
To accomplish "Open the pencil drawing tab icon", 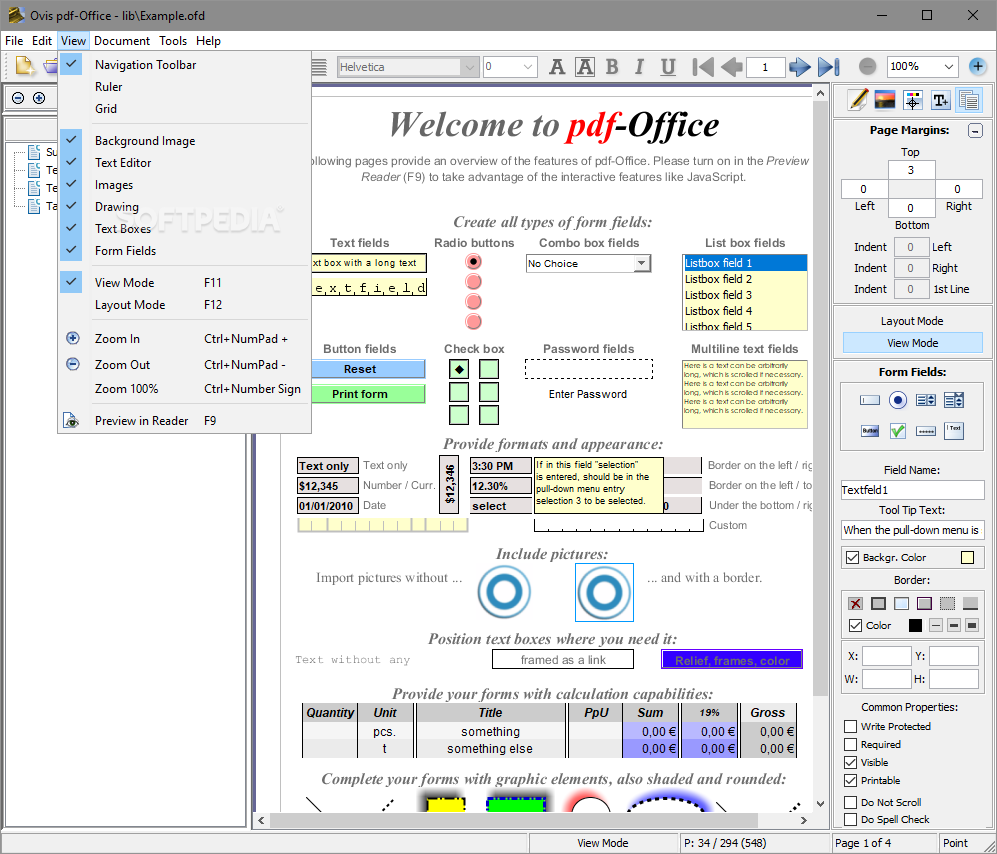I will click(858, 100).
